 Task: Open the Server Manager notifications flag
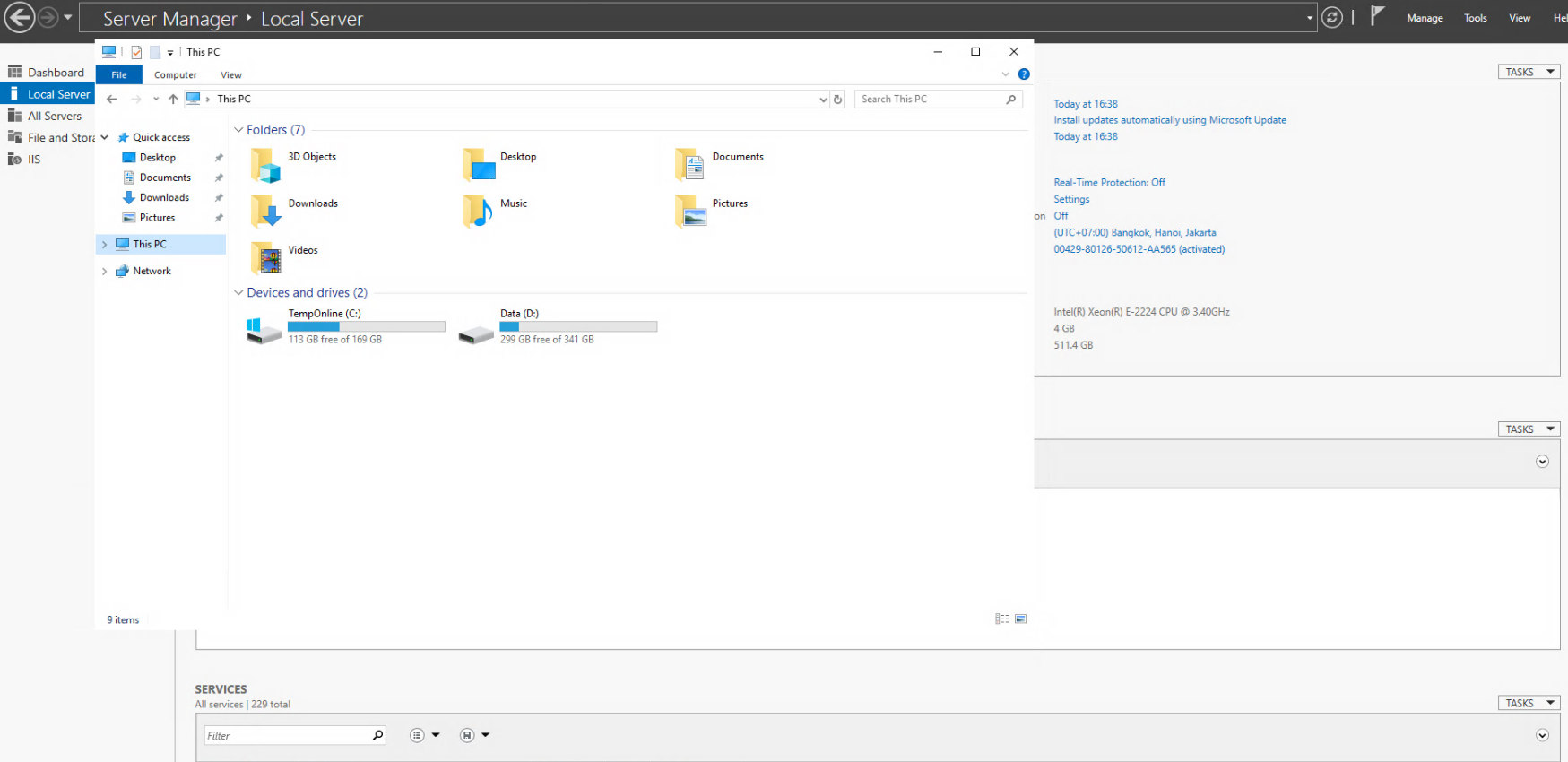pos(1377,16)
